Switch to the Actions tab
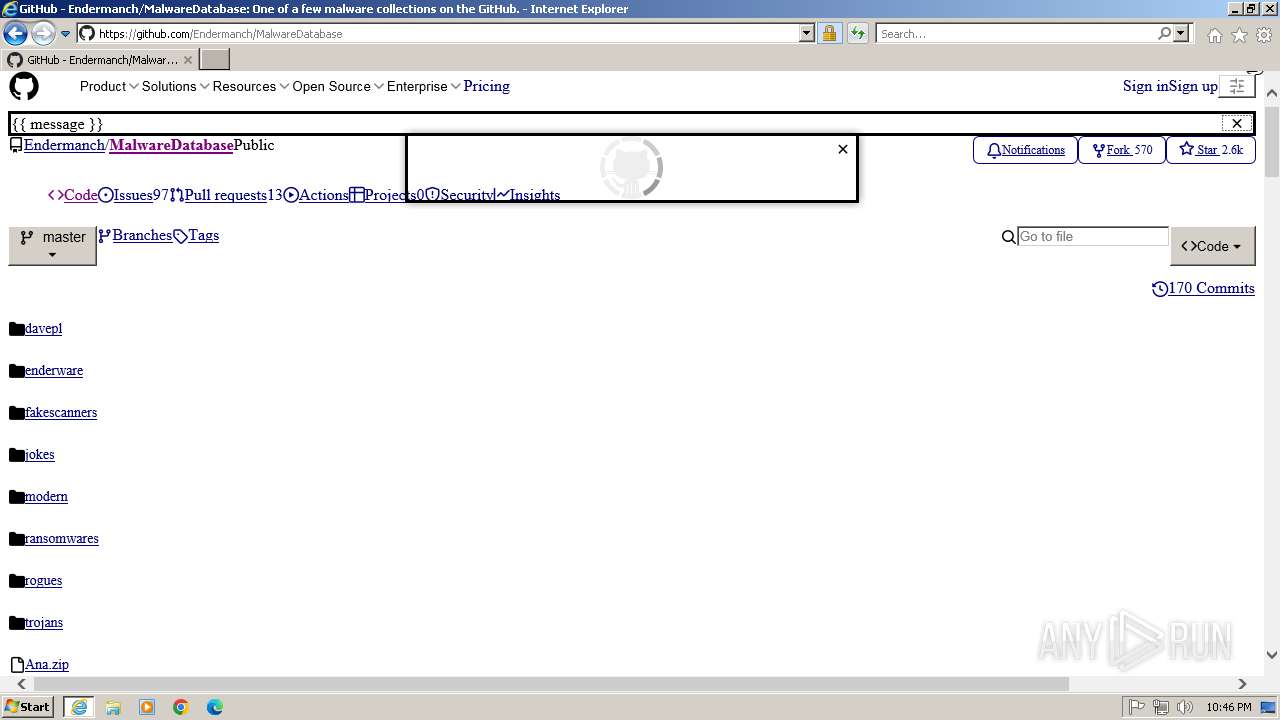 316,195
